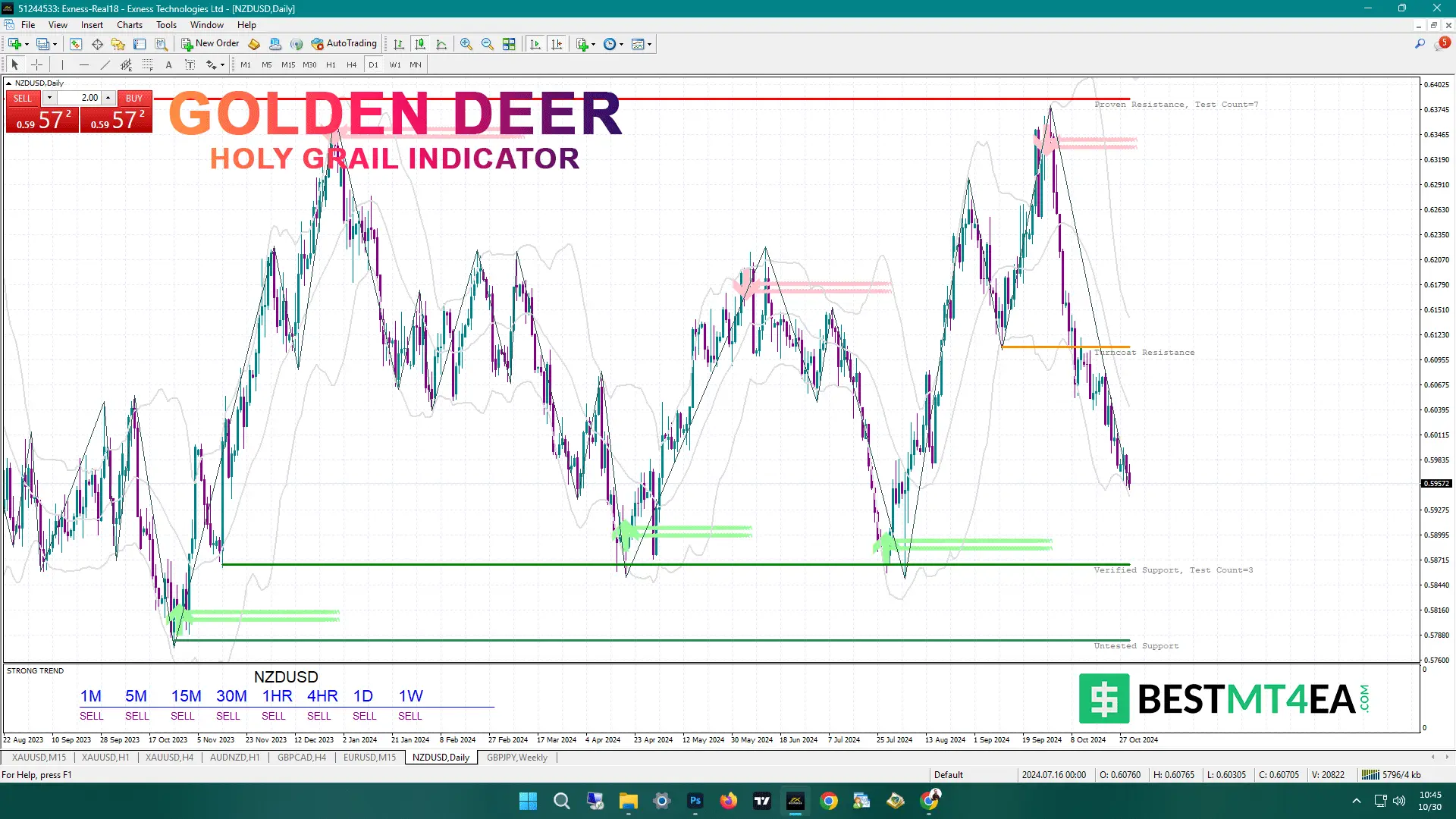Open the Charts menu
Image resolution: width=1456 pixels, height=819 pixels.
coord(129,24)
